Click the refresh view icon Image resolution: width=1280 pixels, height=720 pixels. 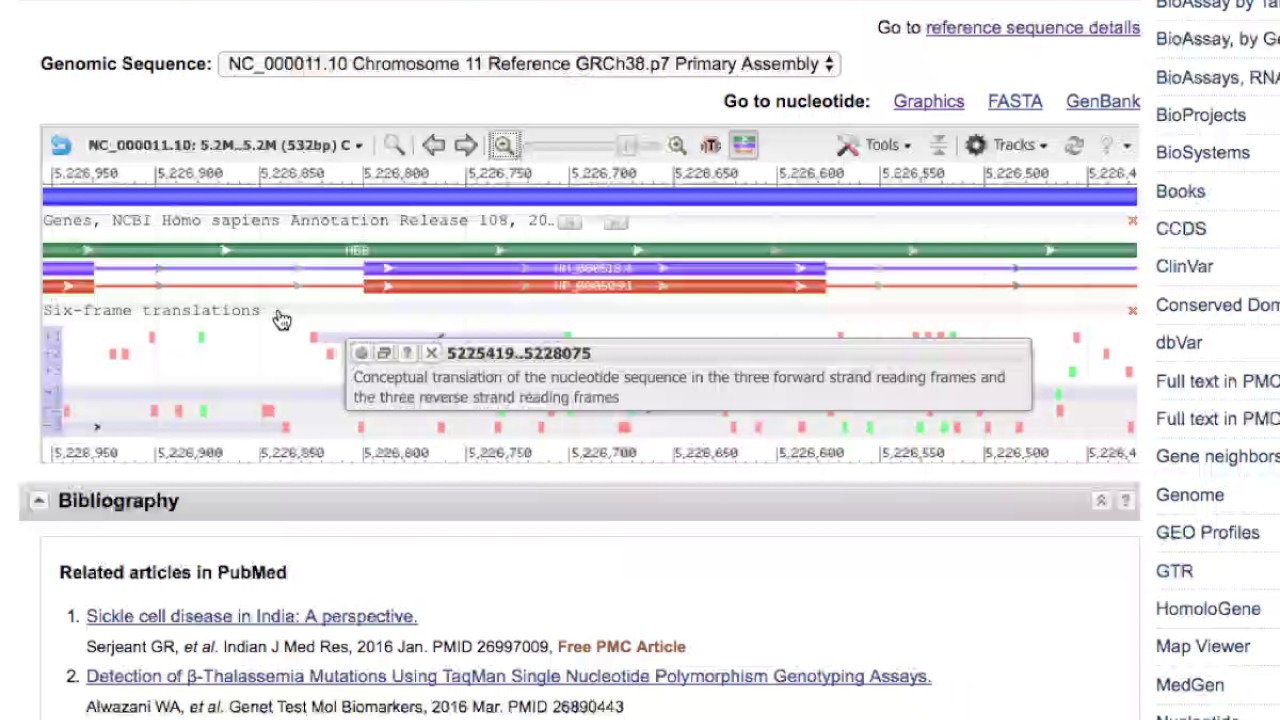(1074, 145)
